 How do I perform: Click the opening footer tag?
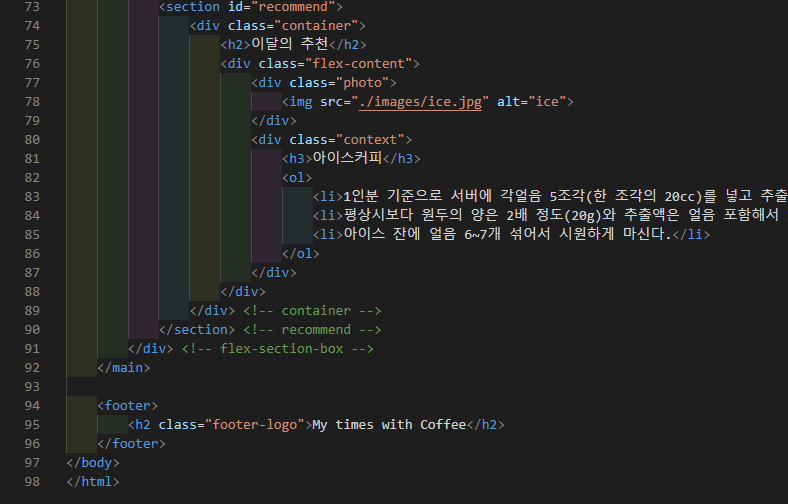(128, 406)
